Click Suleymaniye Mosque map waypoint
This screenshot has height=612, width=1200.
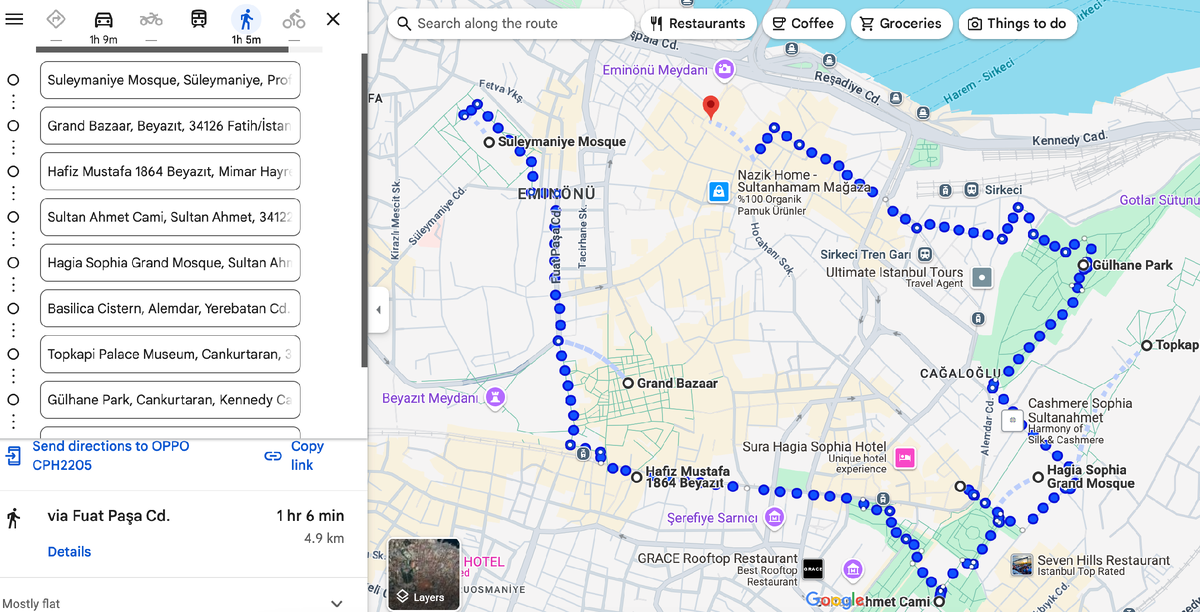488,142
